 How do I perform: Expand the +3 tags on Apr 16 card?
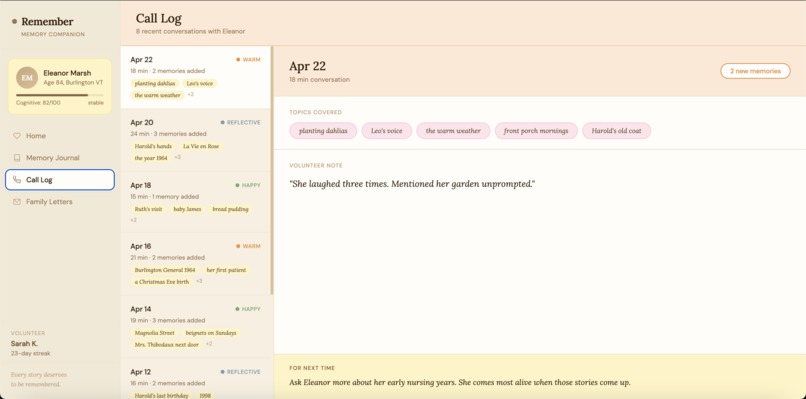[199, 281]
